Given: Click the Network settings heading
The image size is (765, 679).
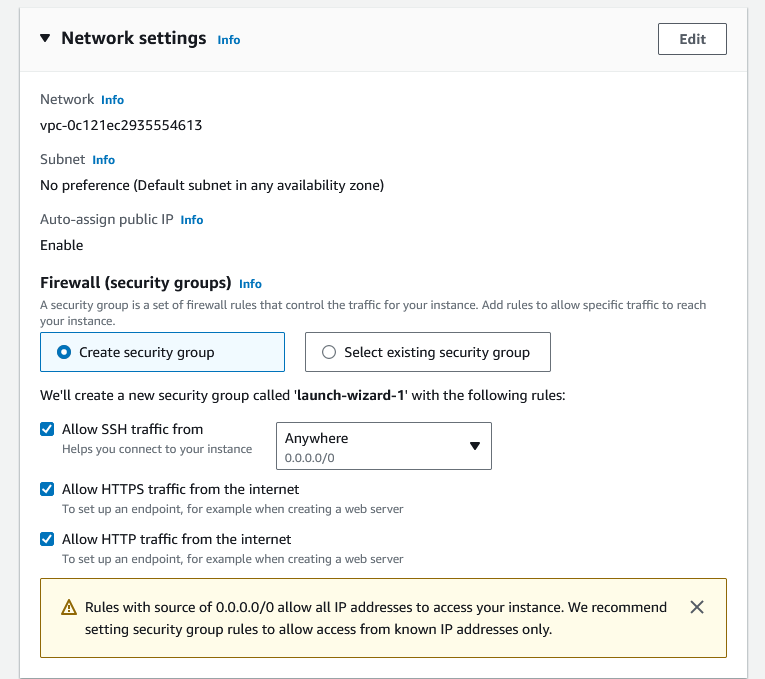Looking at the screenshot, I should point(133,38).
